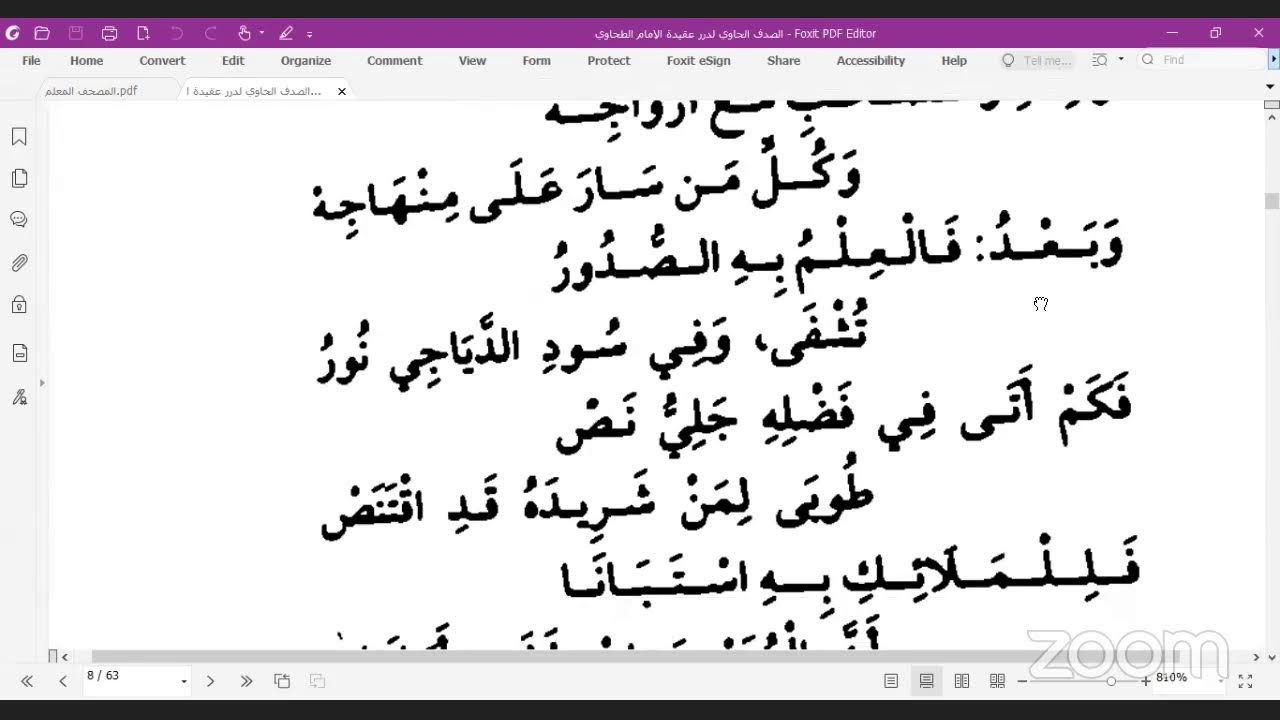Image resolution: width=1280 pixels, height=720 pixels.
Task: Click the previous view icon in status bar
Action: (x=282, y=681)
